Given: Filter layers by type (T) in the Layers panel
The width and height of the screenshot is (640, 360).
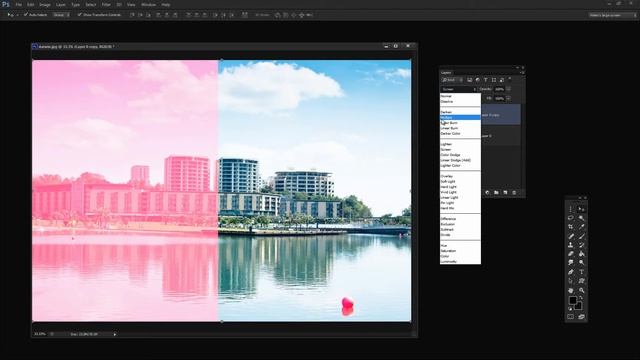Looking at the screenshot, I should (486, 80).
